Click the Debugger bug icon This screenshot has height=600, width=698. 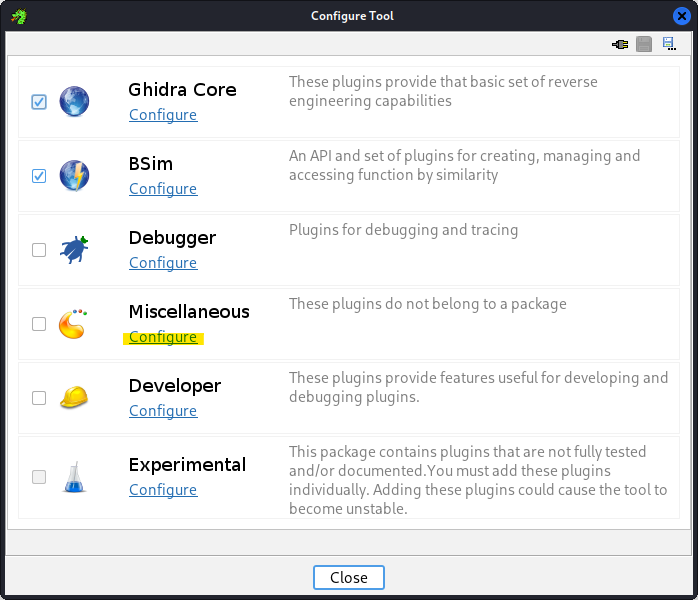click(x=74, y=249)
